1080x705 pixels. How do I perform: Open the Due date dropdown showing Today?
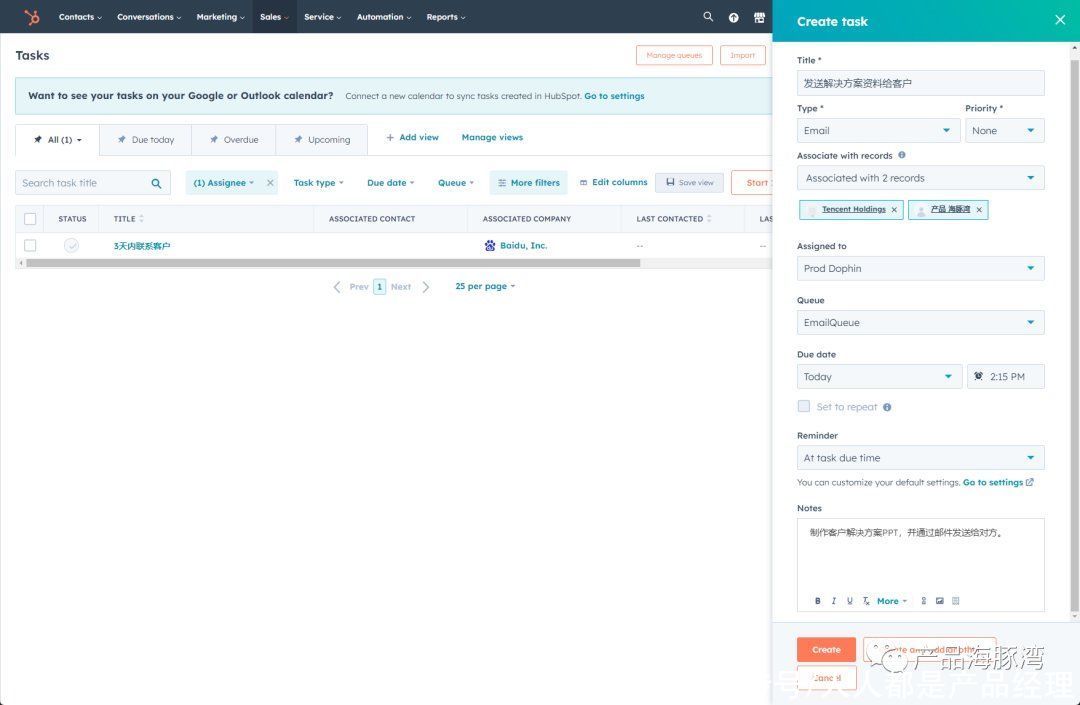tap(879, 377)
